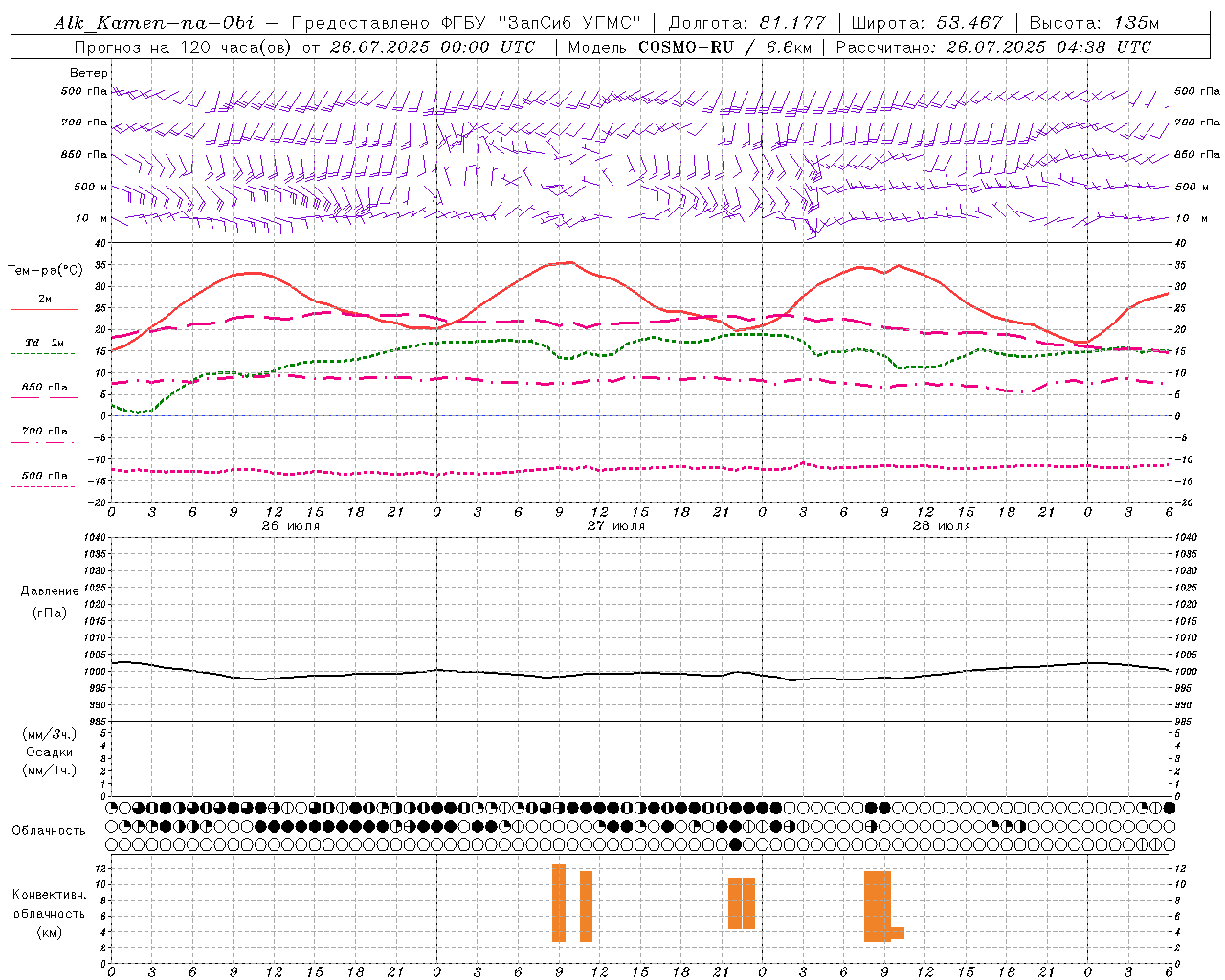
Task: Select the latitude value Широта: 53.467
Action: pyautogui.click(x=926, y=23)
